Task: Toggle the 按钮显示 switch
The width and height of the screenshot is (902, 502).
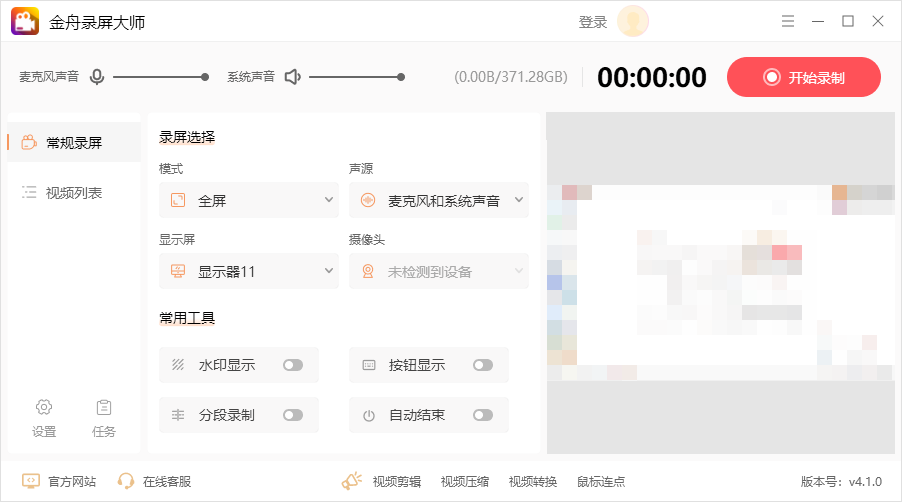Action: (483, 365)
